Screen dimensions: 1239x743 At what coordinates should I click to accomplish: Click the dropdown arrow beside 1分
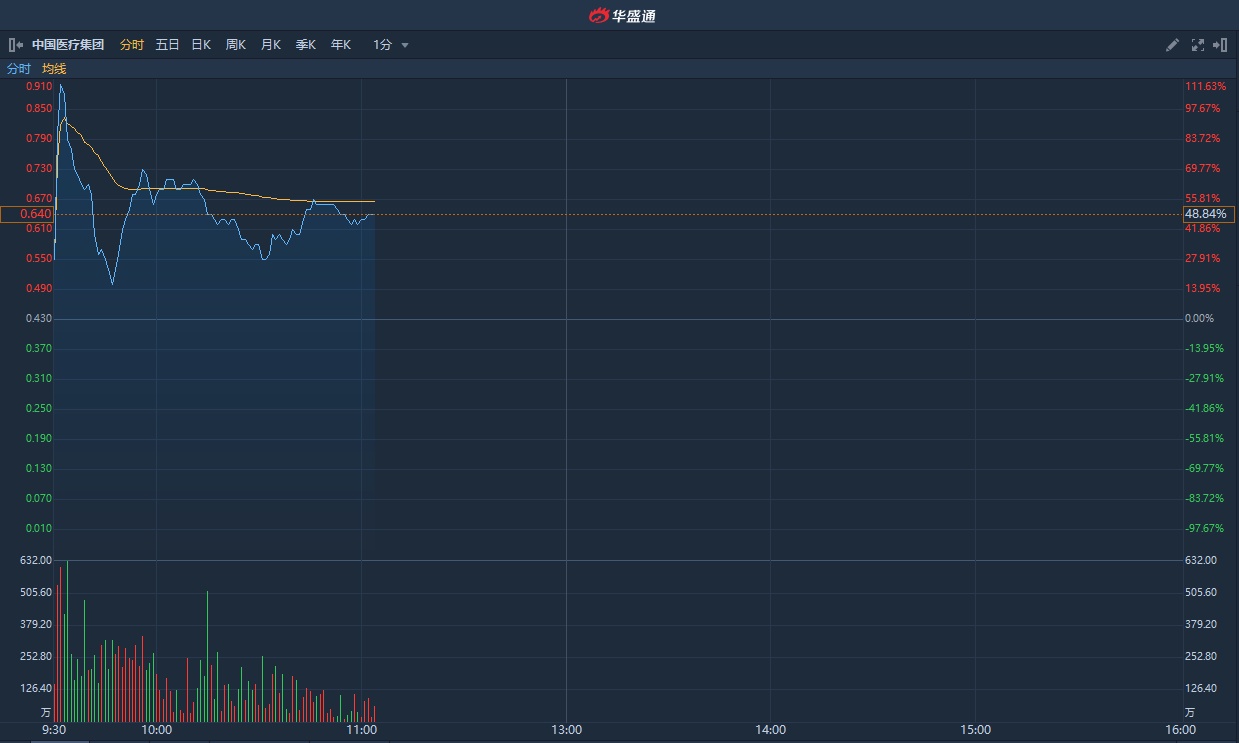[x=405, y=45]
